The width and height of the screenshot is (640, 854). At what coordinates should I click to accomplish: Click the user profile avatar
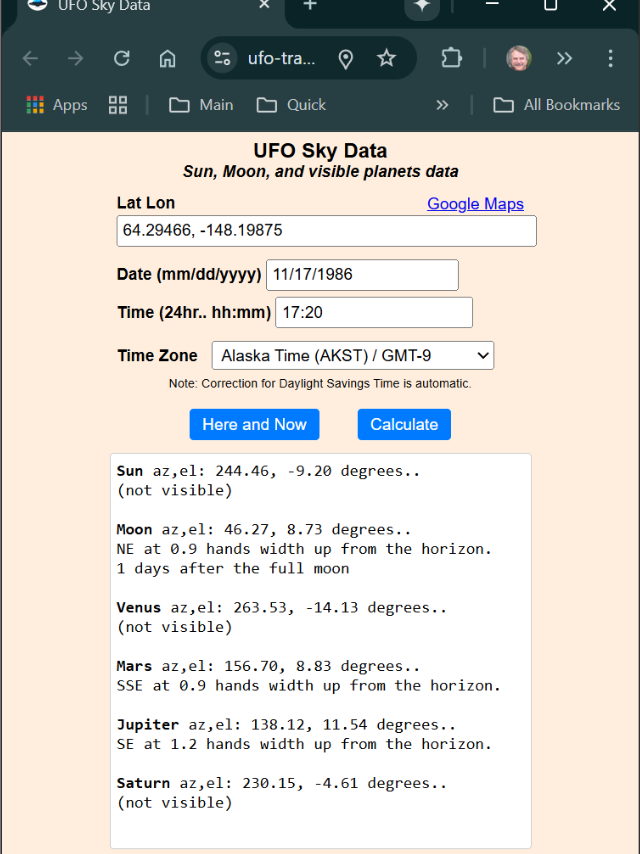tap(518, 58)
